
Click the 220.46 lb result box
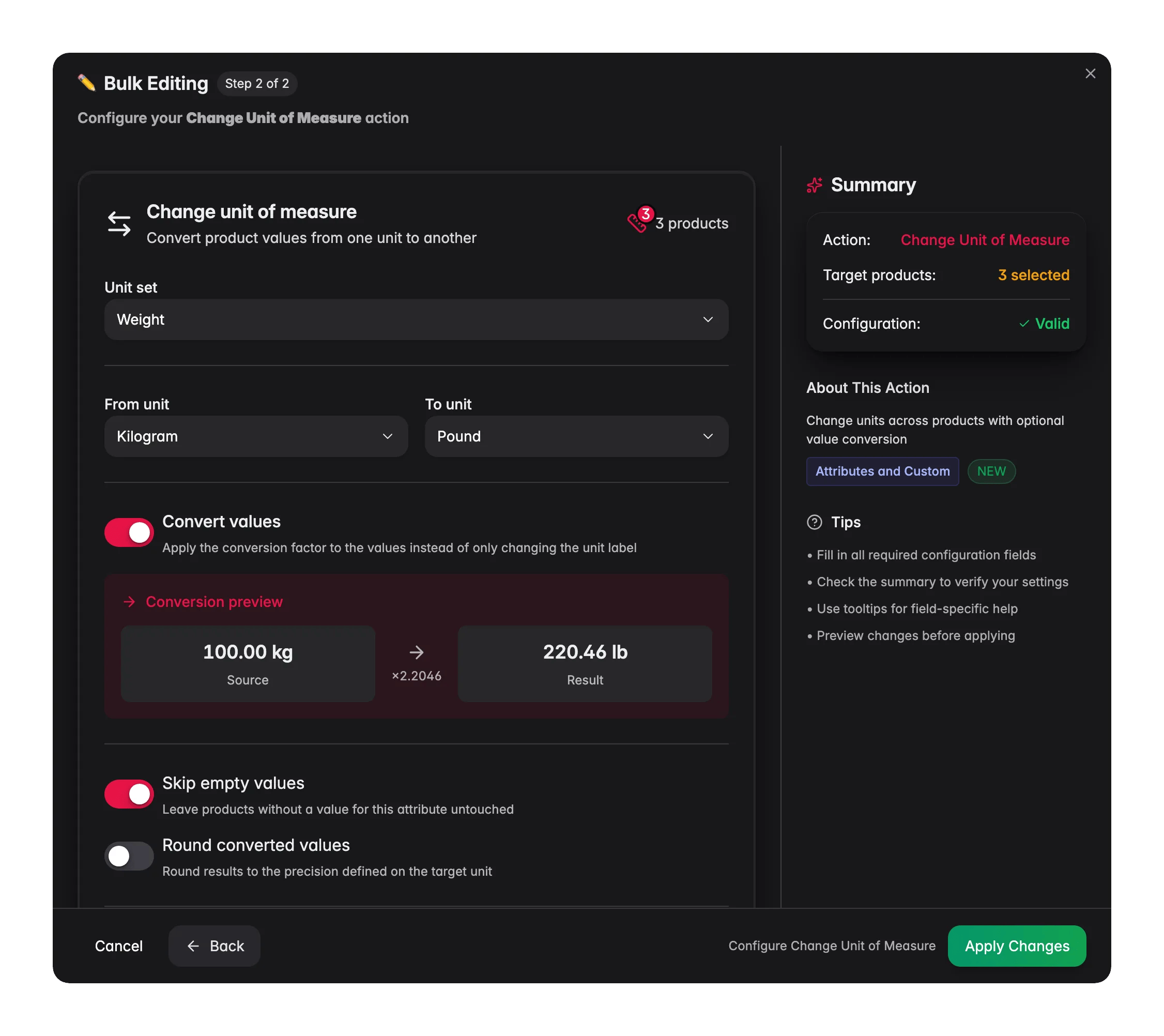point(585,663)
